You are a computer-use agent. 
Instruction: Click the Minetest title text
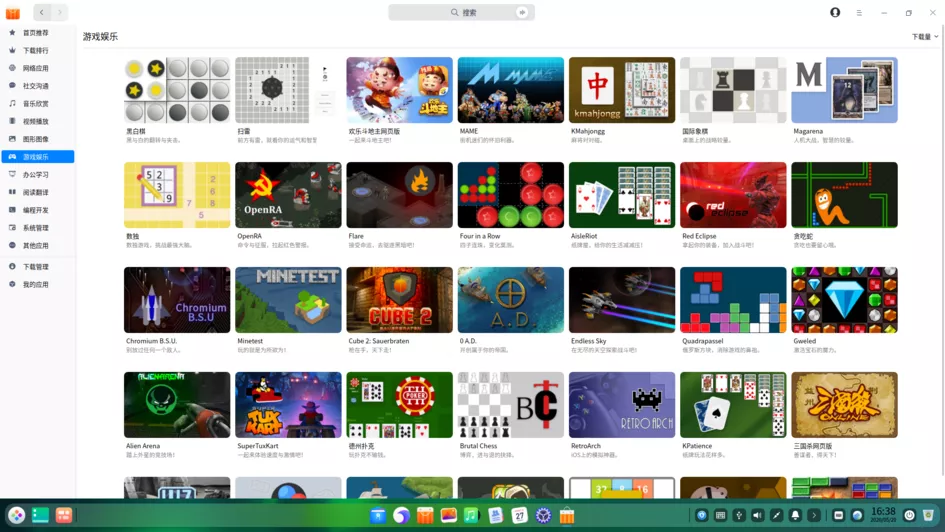pyautogui.click(x=250, y=341)
